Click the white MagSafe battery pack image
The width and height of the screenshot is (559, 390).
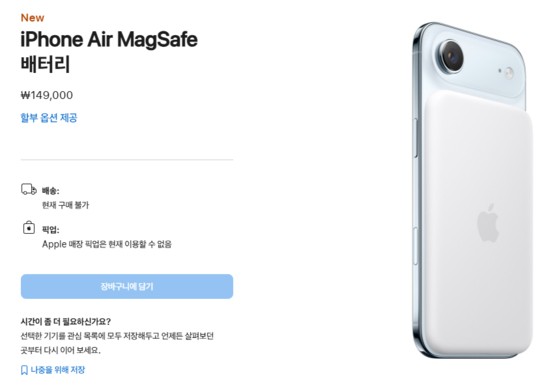point(478,221)
